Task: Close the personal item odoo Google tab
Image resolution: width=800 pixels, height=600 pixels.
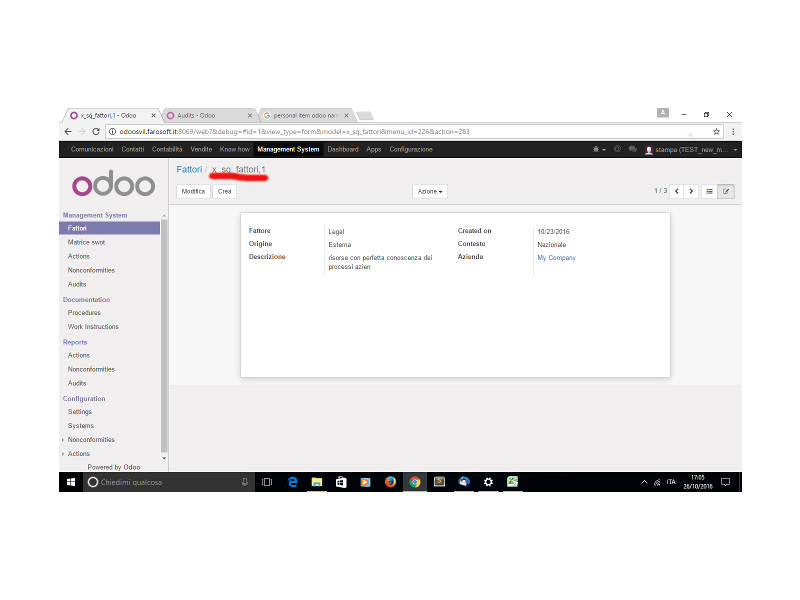Action: [x=346, y=116]
